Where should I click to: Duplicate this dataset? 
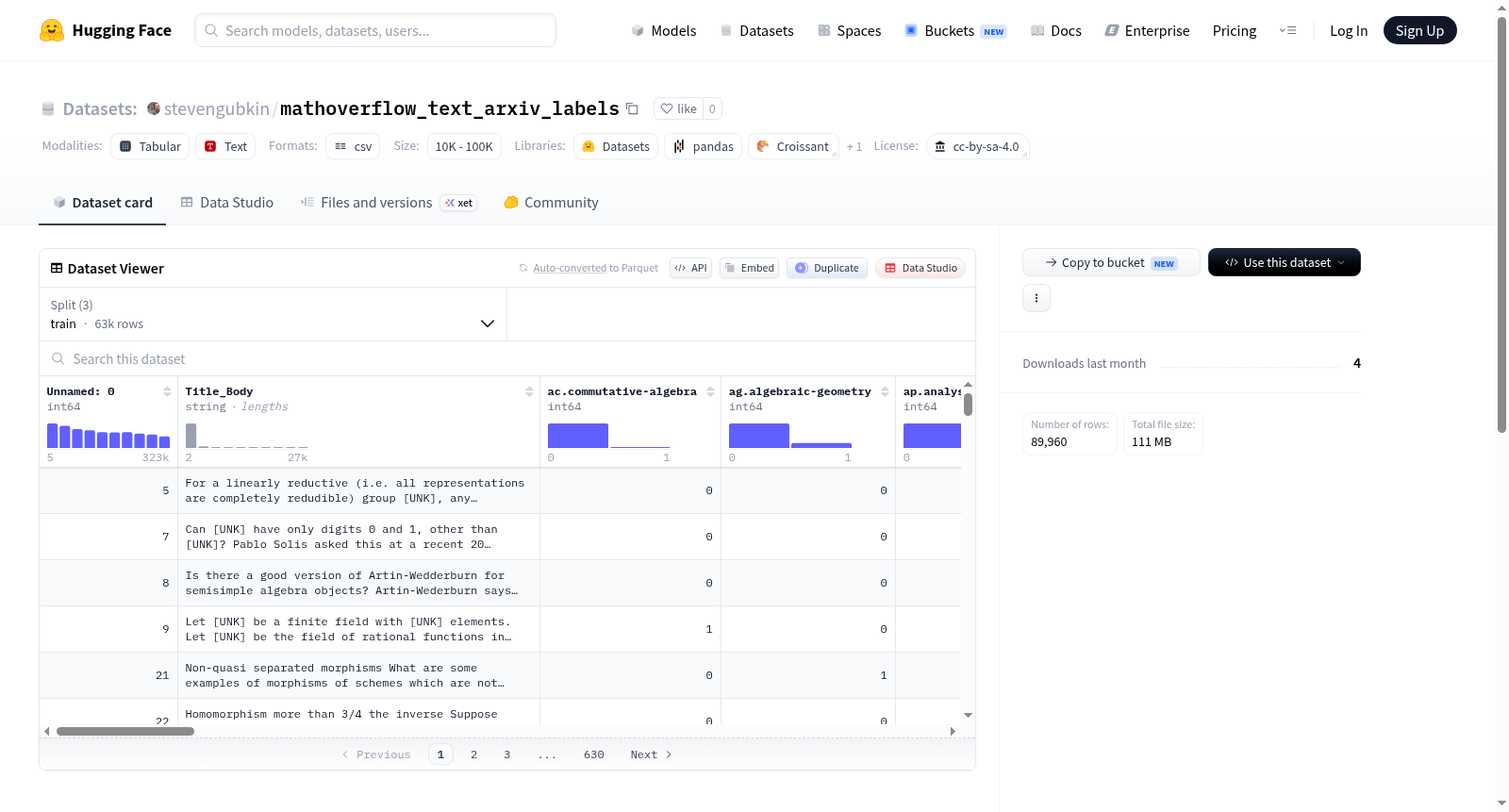(827, 268)
